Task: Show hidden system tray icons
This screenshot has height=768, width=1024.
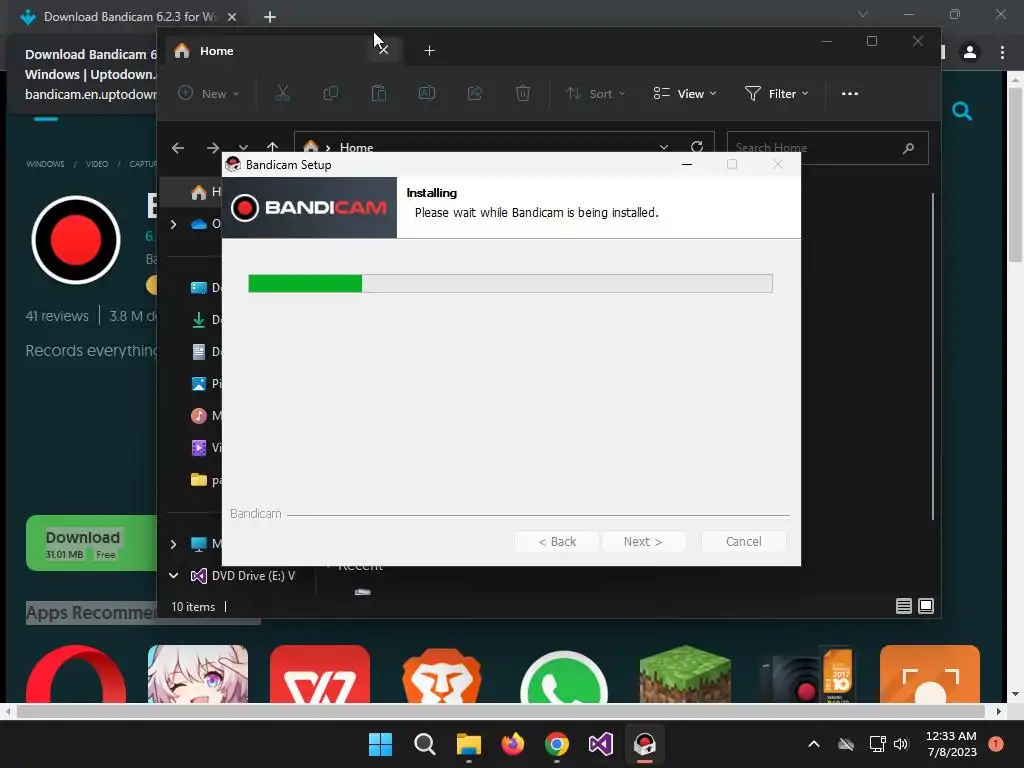Action: pyautogui.click(x=814, y=744)
